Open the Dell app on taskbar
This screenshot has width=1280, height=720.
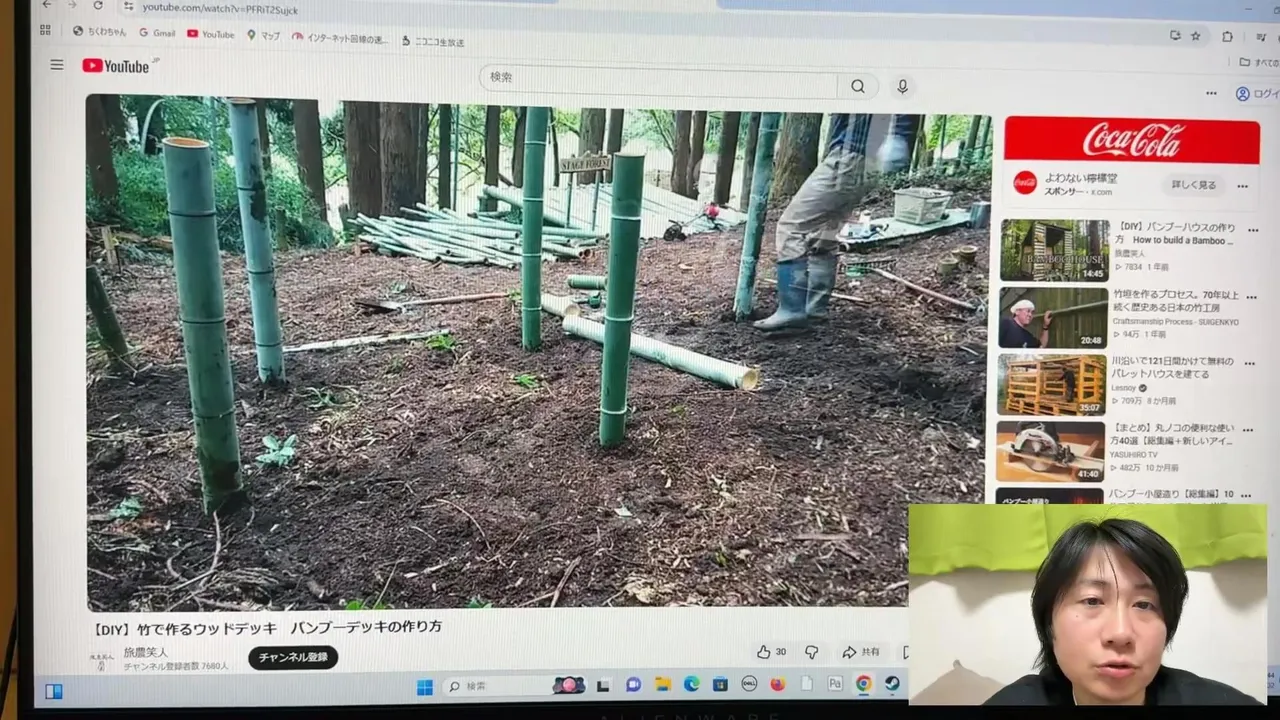[x=748, y=684]
